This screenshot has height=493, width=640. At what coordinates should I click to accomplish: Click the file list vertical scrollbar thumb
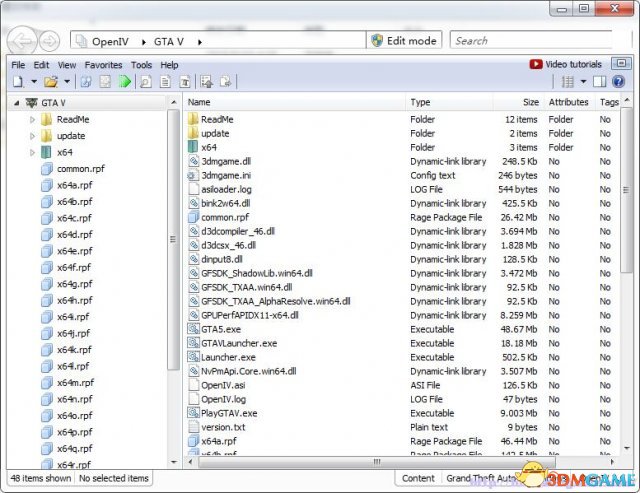coord(625,190)
